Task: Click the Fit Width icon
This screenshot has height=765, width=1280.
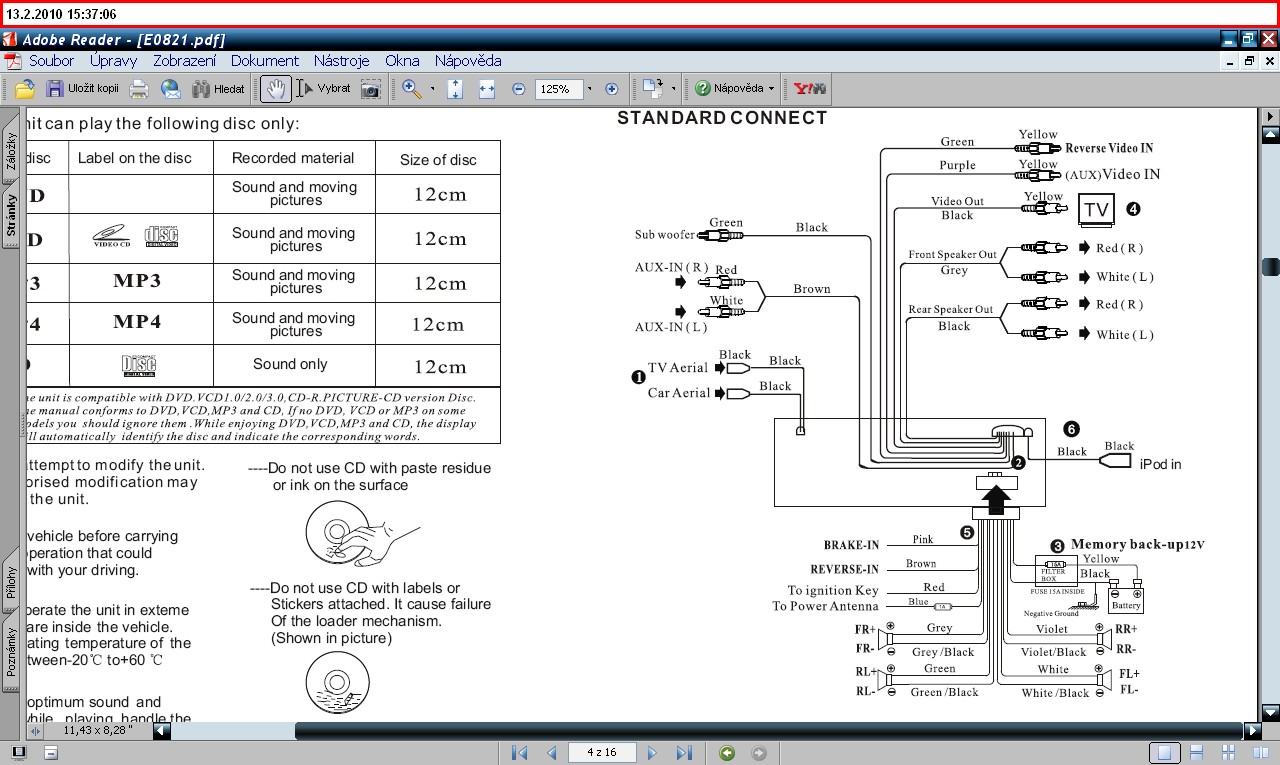Action: [x=487, y=89]
